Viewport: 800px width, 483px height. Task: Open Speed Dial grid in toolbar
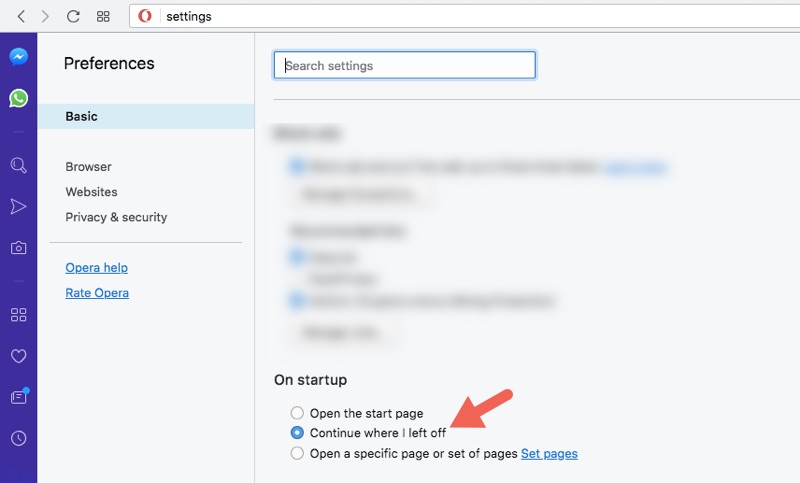coord(103,16)
